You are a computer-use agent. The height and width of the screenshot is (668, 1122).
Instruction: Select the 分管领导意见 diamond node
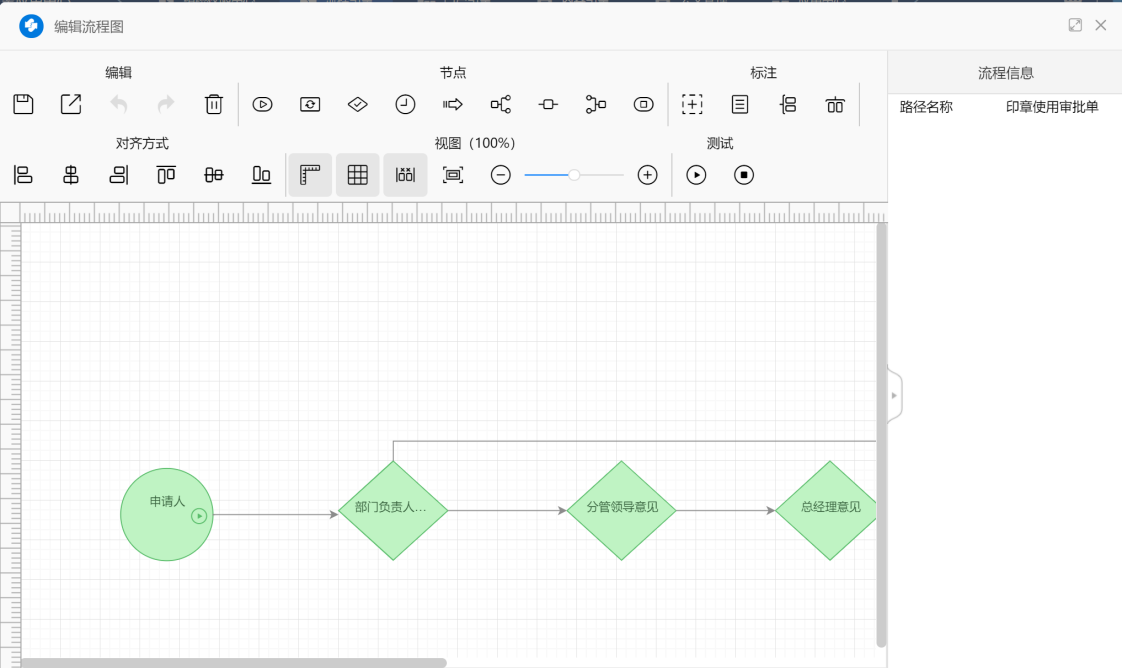pos(621,510)
